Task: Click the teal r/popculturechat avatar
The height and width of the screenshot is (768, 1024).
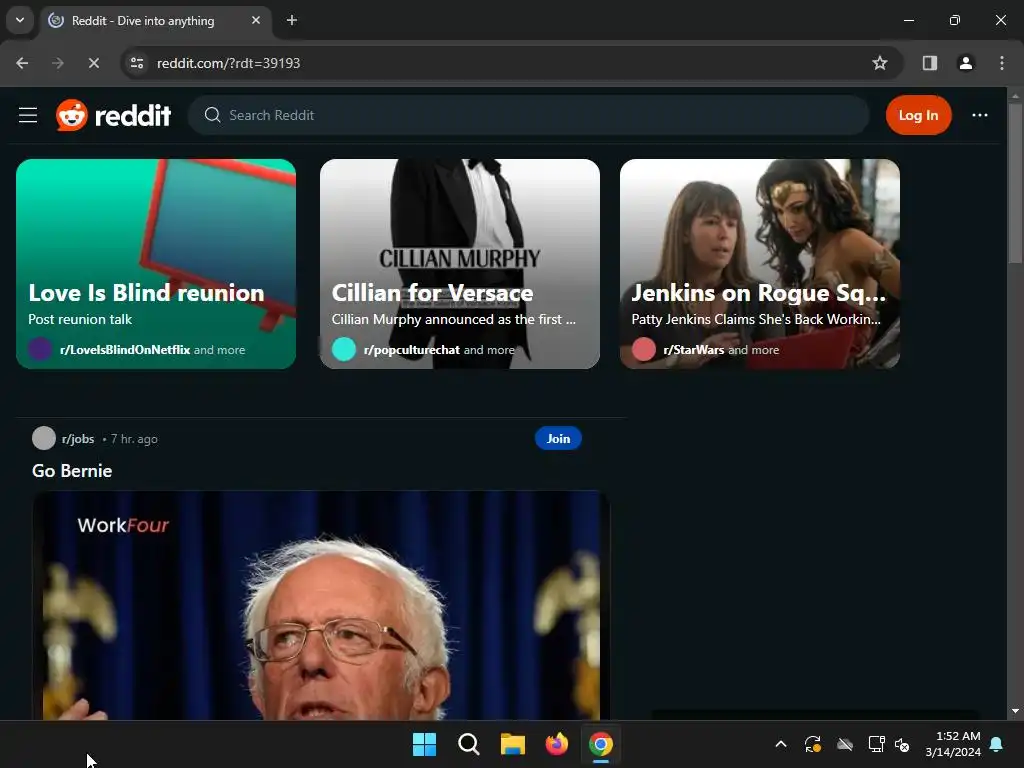Action: (344, 349)
